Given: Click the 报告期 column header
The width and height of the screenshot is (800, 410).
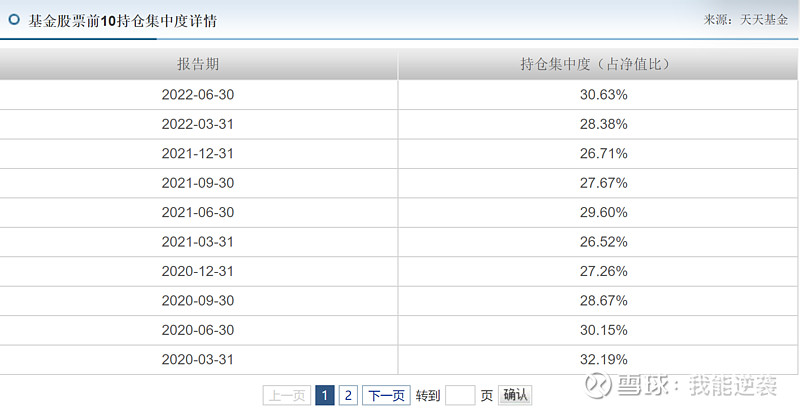Looking at the screenshot, I should pyautogui.click(x=198, y=64).
